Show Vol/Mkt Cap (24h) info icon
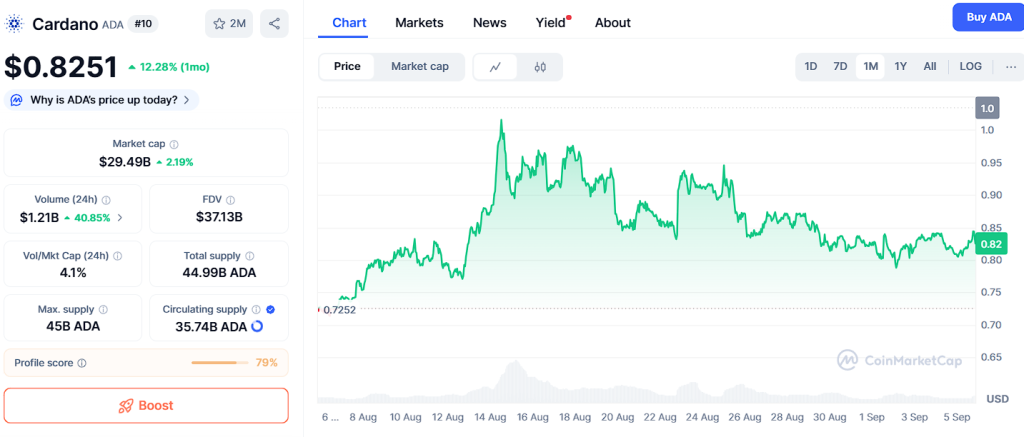This screenshot has width=1024, height=437. [x=118, y=256]
